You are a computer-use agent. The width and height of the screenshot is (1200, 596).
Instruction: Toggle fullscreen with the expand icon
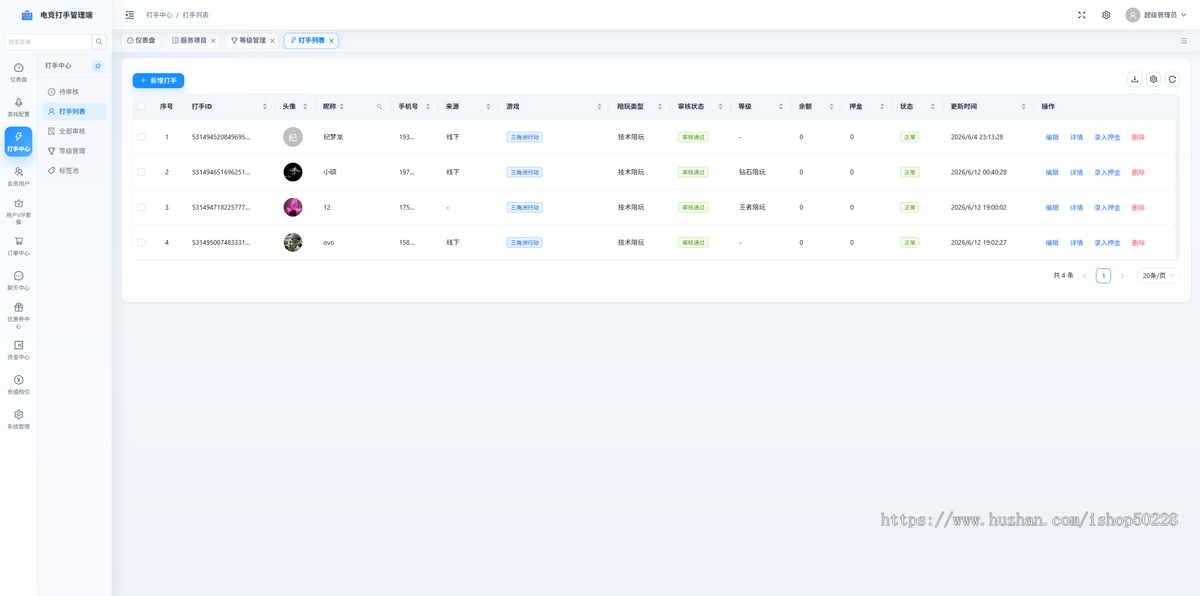pyautogui.click(x=1081, y=15)
